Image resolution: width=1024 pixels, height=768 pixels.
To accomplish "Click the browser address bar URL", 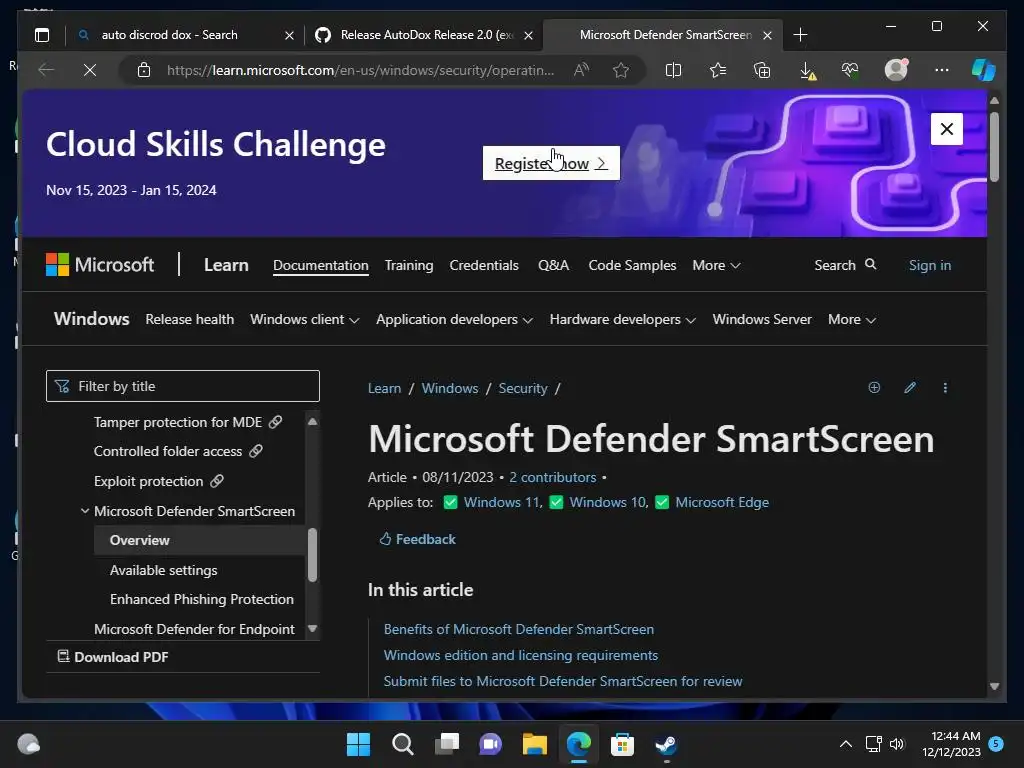I will (360, 70).
